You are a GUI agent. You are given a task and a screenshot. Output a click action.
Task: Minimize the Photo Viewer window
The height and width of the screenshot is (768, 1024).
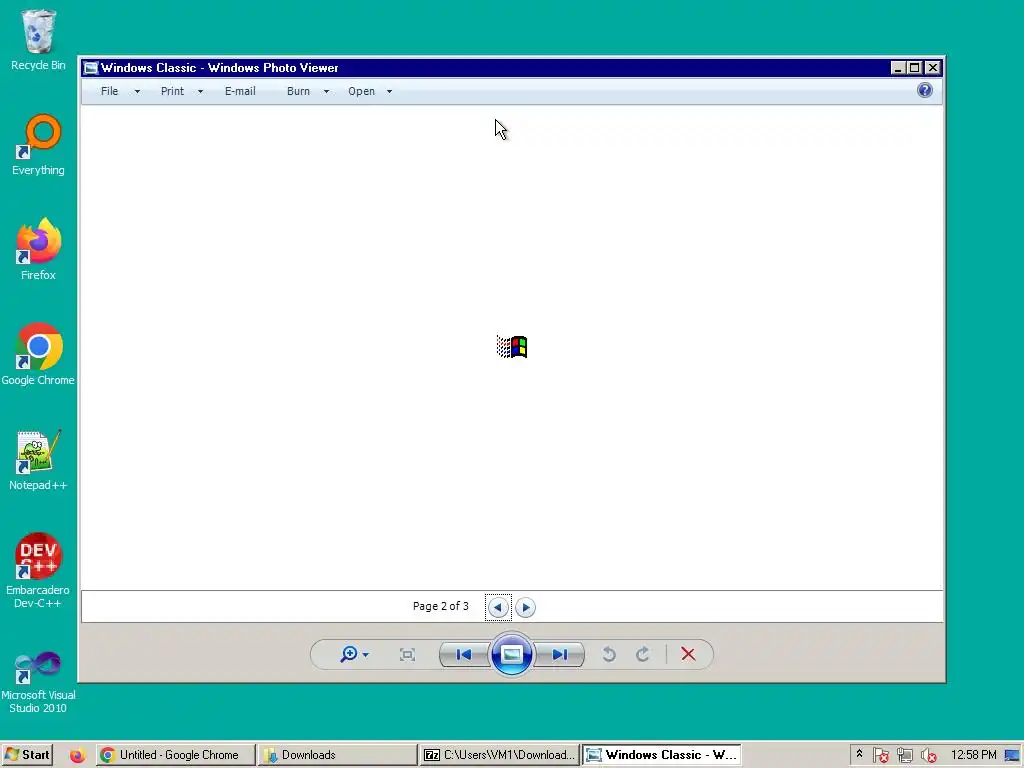[898, 67]
